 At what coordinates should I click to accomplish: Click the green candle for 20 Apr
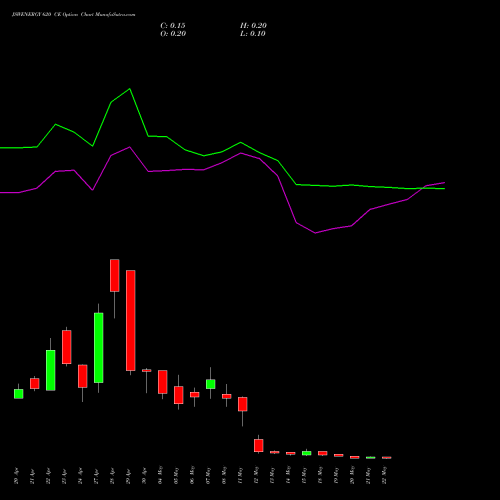pyautogui.click(x=19, y=394)
